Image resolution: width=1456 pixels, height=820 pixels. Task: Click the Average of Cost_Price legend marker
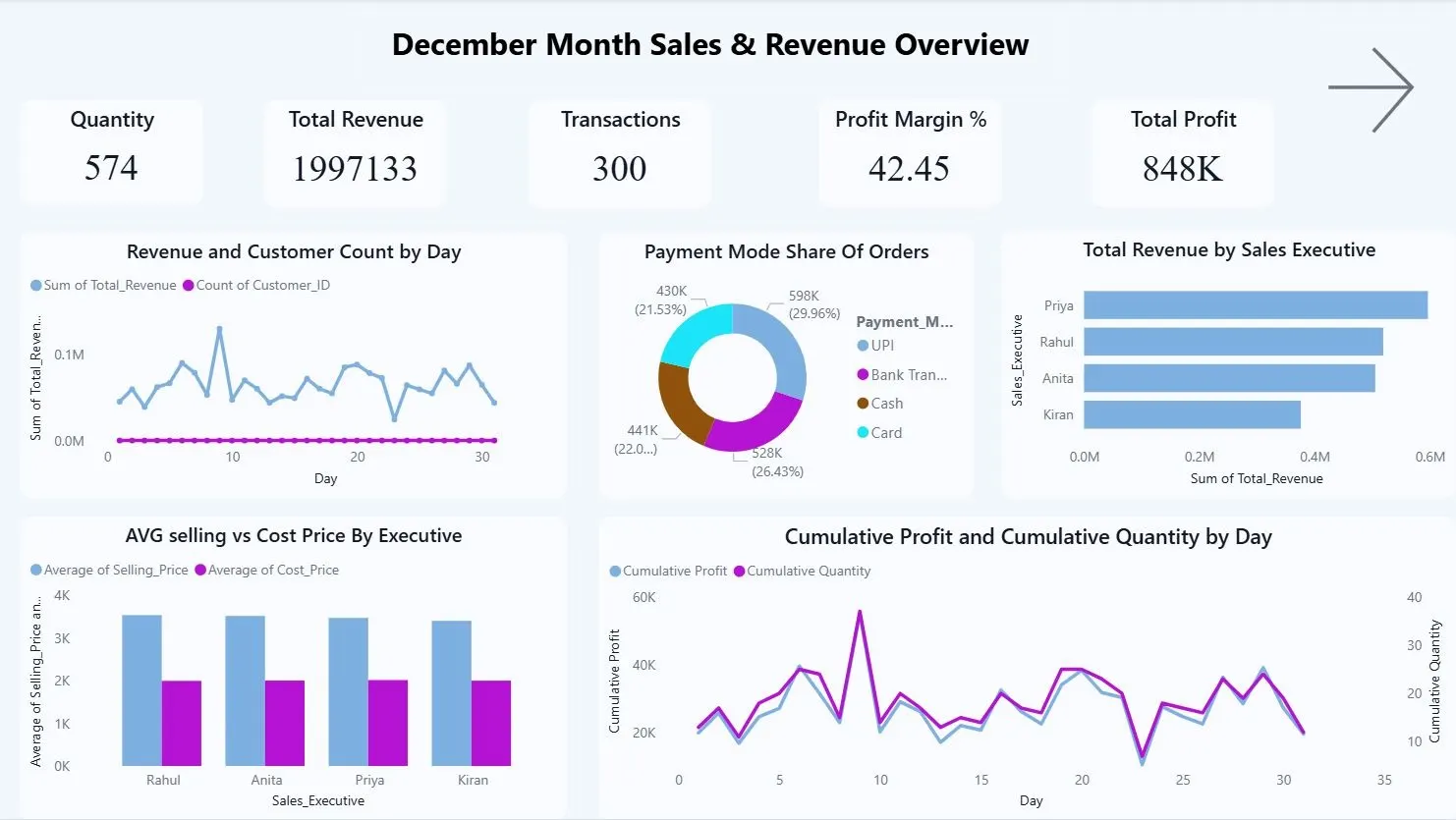200,570
